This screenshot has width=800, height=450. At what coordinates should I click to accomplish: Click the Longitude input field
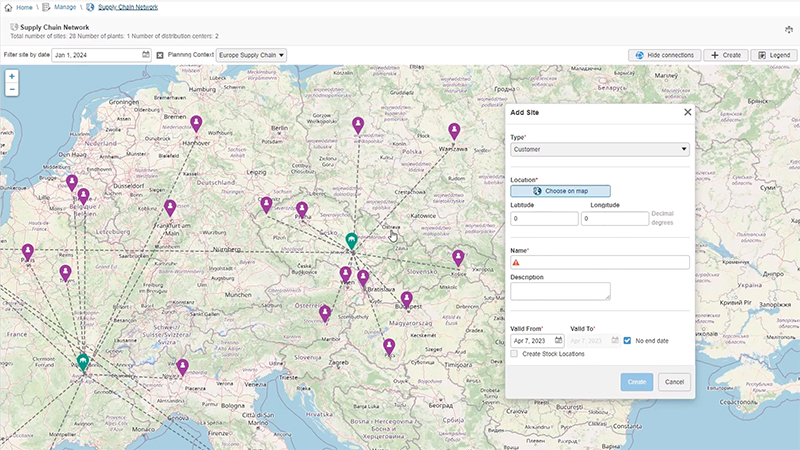coord(614,218)
